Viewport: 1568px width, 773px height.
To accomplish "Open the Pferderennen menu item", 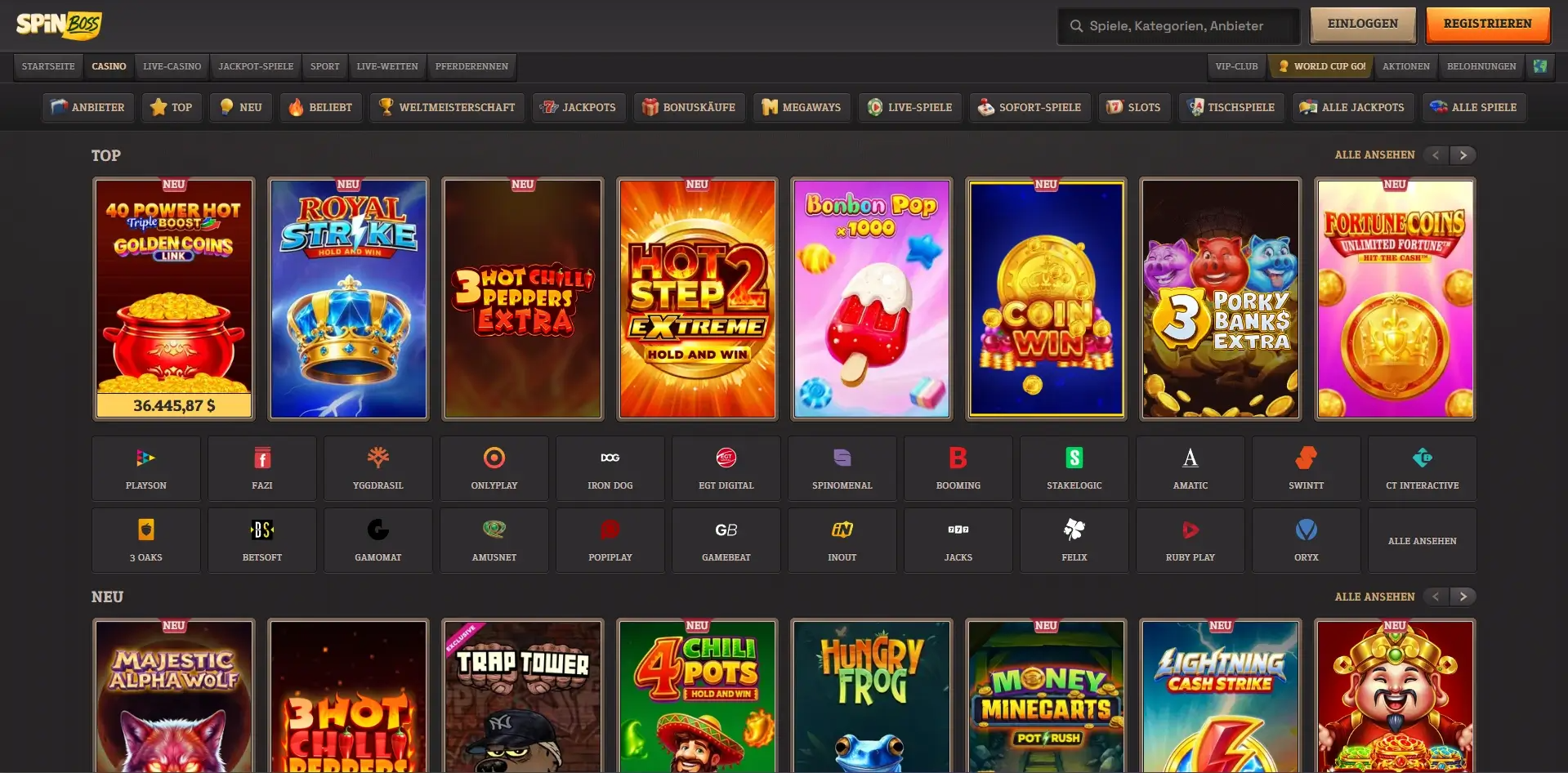I will (x=471, y=66).
